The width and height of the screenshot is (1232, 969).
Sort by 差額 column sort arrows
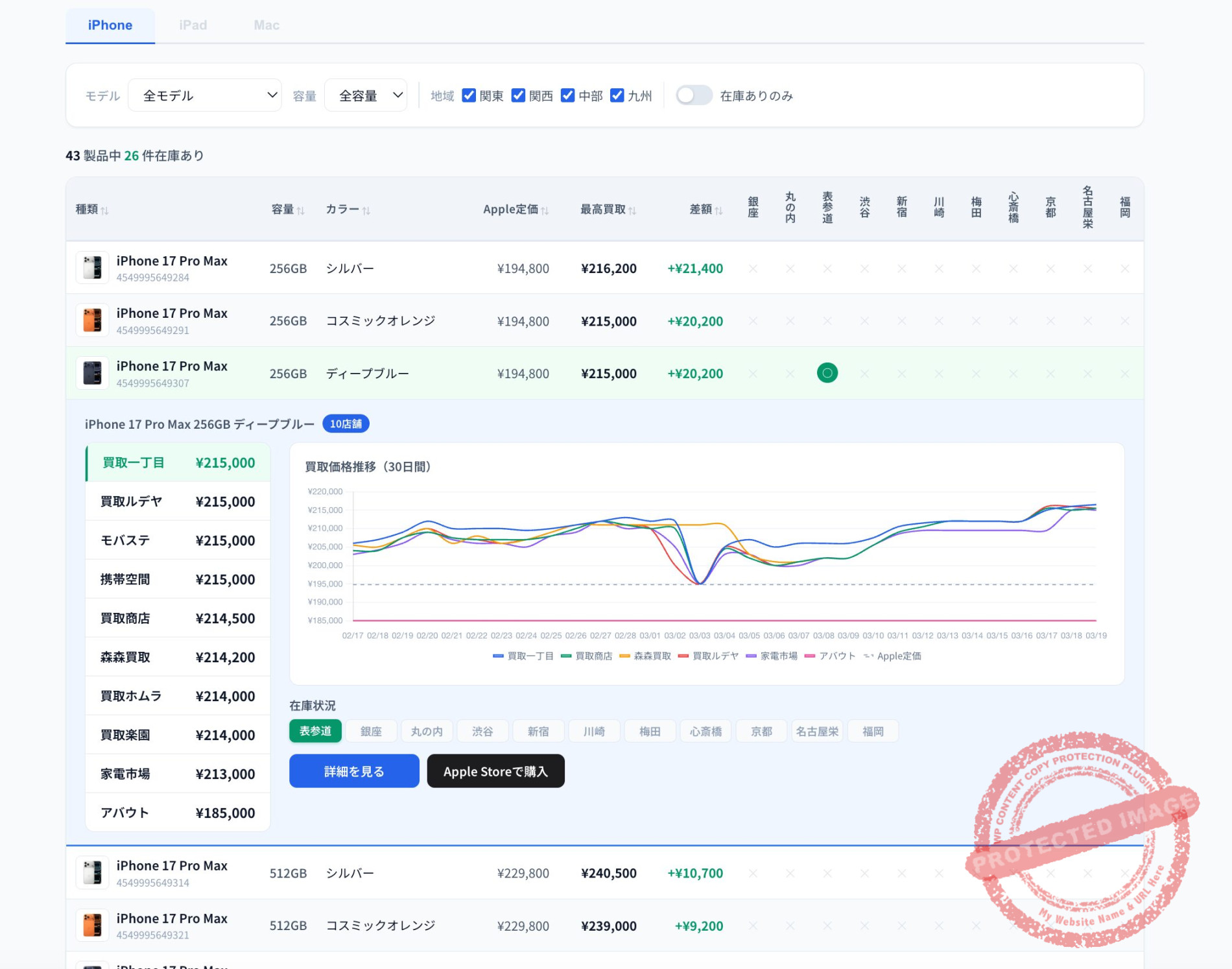pos(718,210)
